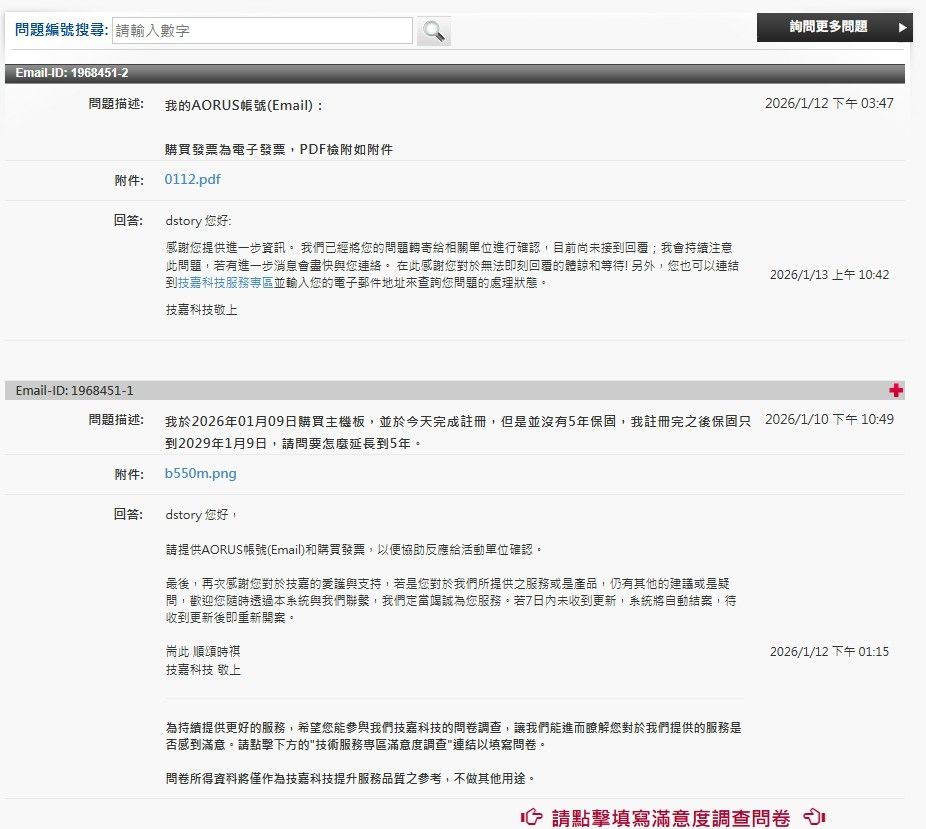Focus the question number search field
Image resolution: width=926 pixels, height=829 pixels.
[x=262, y=31]
